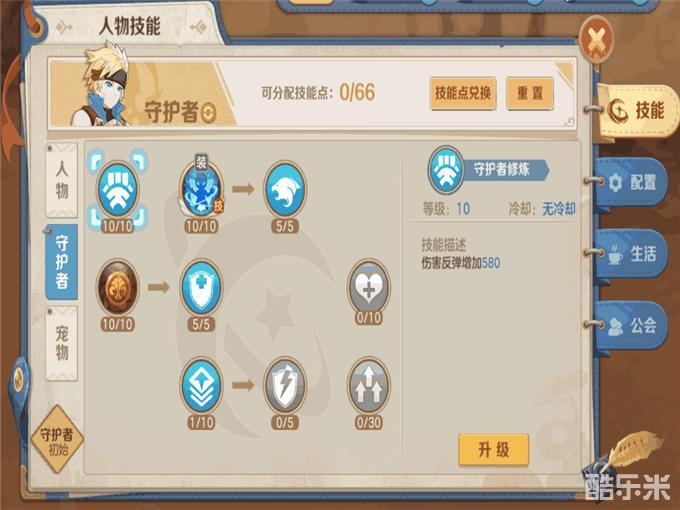Select the triple up-arrows skill at 0/30

coord(369,386)
